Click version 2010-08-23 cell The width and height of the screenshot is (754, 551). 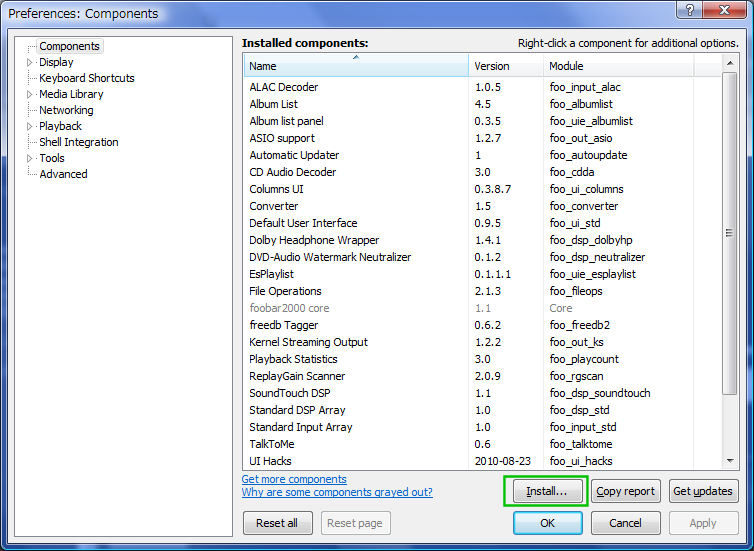coord(503,461)
